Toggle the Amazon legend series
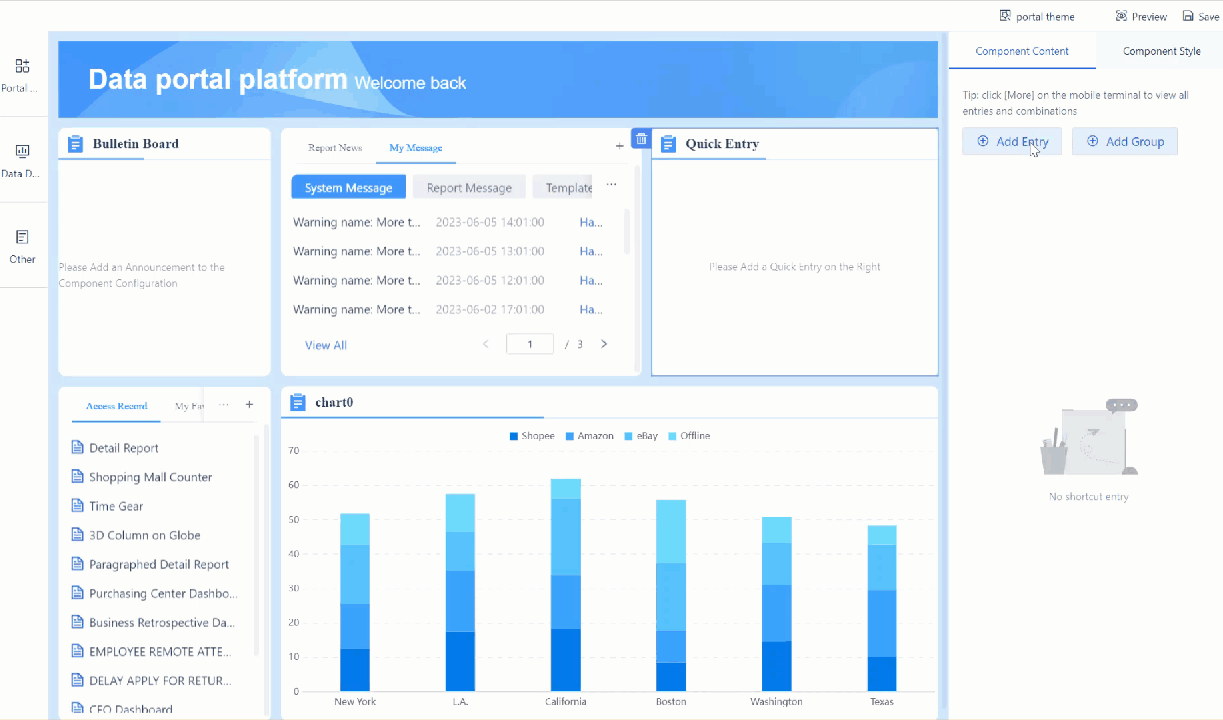Viewport: 1223px width, 720px height. pos(589,436)
